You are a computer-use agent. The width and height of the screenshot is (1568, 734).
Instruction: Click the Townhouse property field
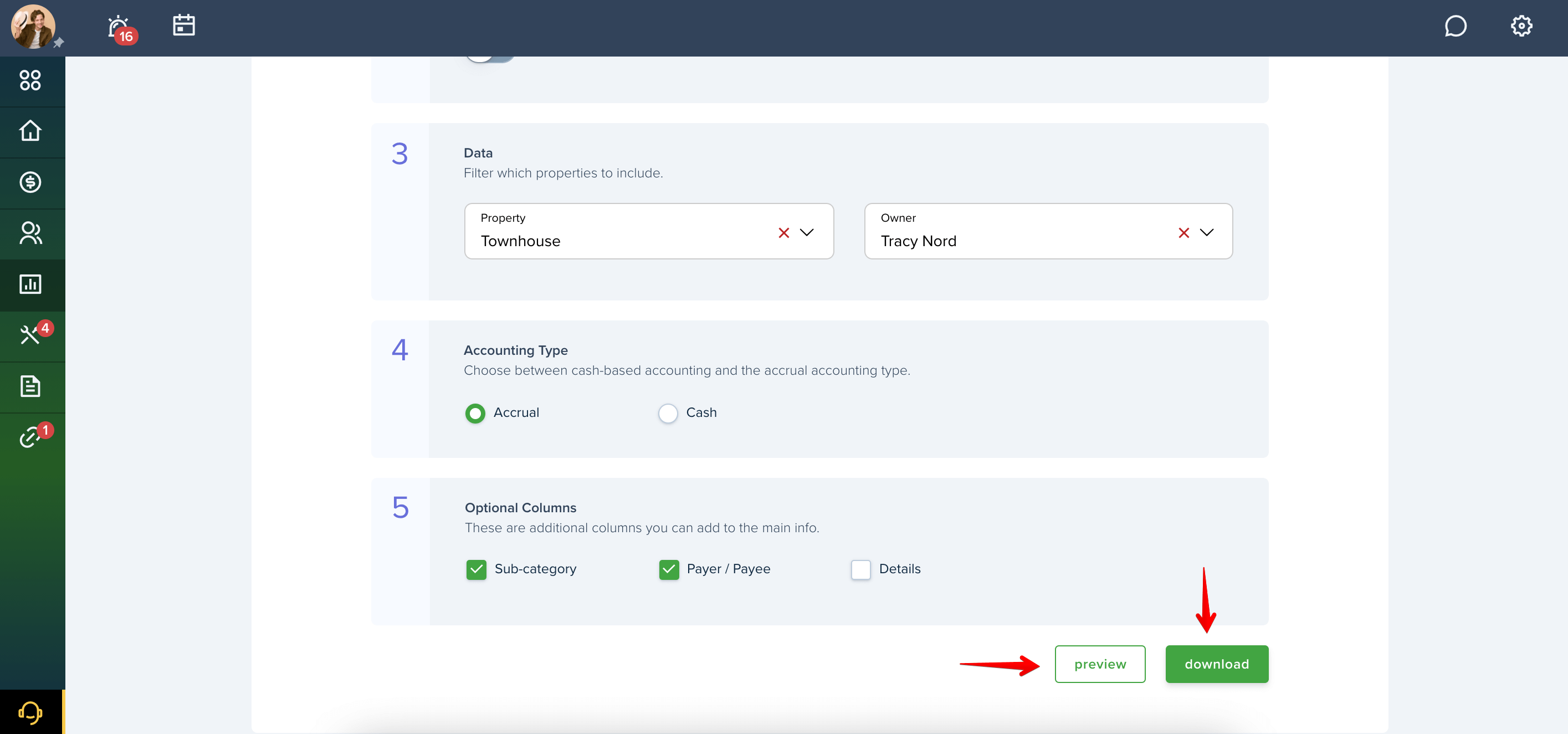point(649,231)
